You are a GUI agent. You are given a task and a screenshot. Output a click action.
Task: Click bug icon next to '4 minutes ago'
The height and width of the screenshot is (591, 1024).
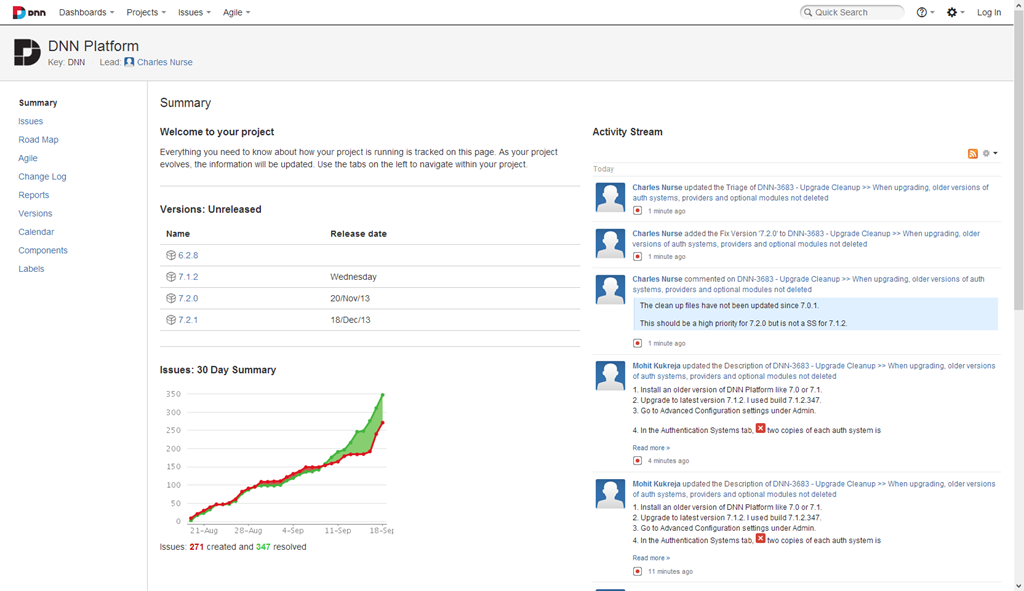click(637, 460)
